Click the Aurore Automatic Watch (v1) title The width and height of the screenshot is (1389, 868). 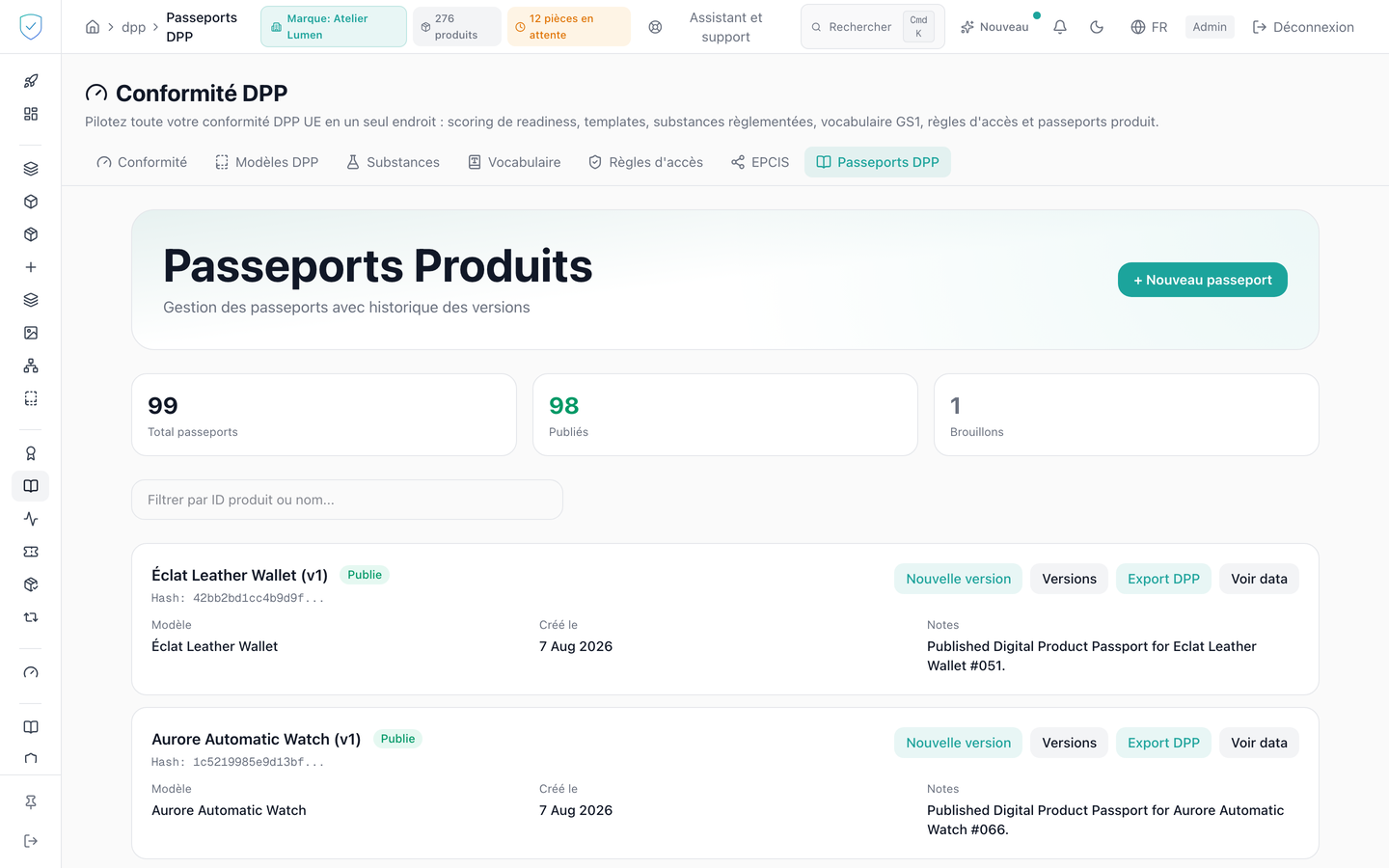[x=256, y=739]
